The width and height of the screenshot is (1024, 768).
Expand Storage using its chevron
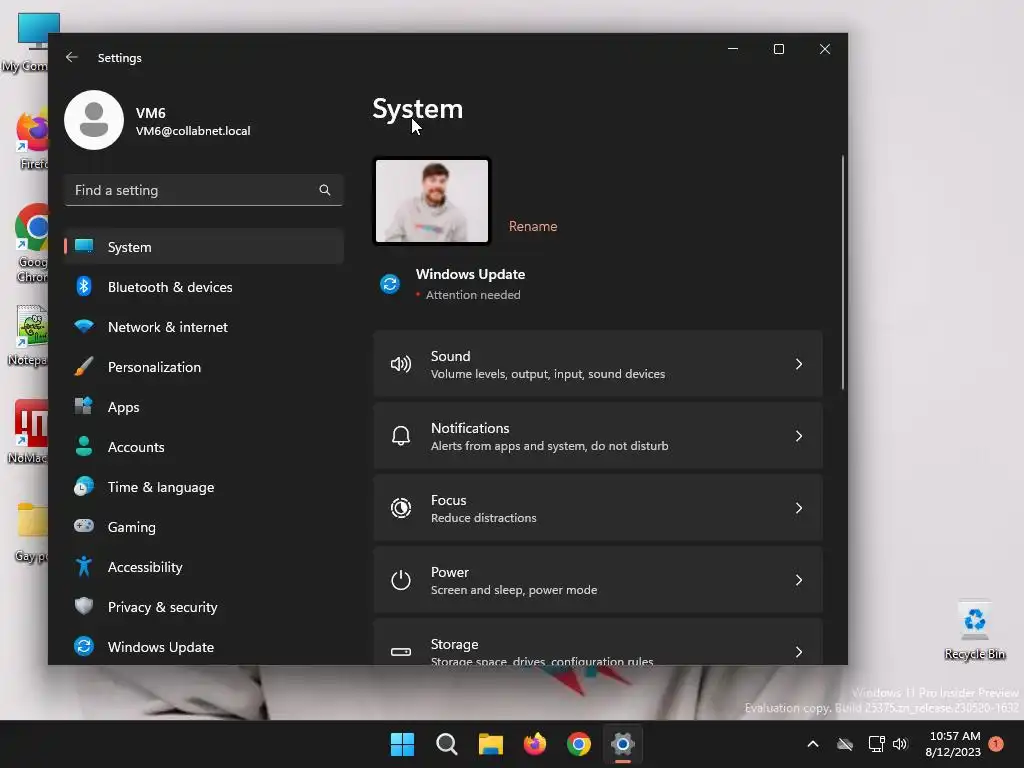click(798, 652)
